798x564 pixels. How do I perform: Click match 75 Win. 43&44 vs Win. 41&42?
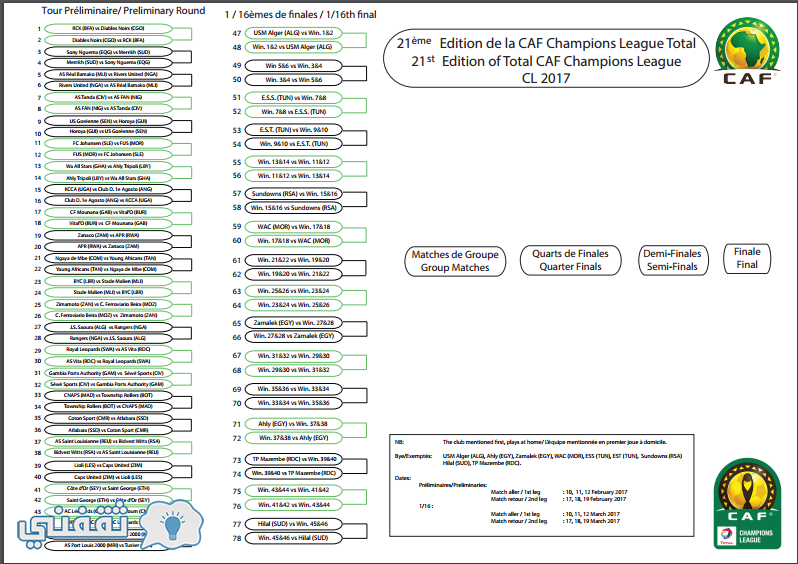coord(293,490)
